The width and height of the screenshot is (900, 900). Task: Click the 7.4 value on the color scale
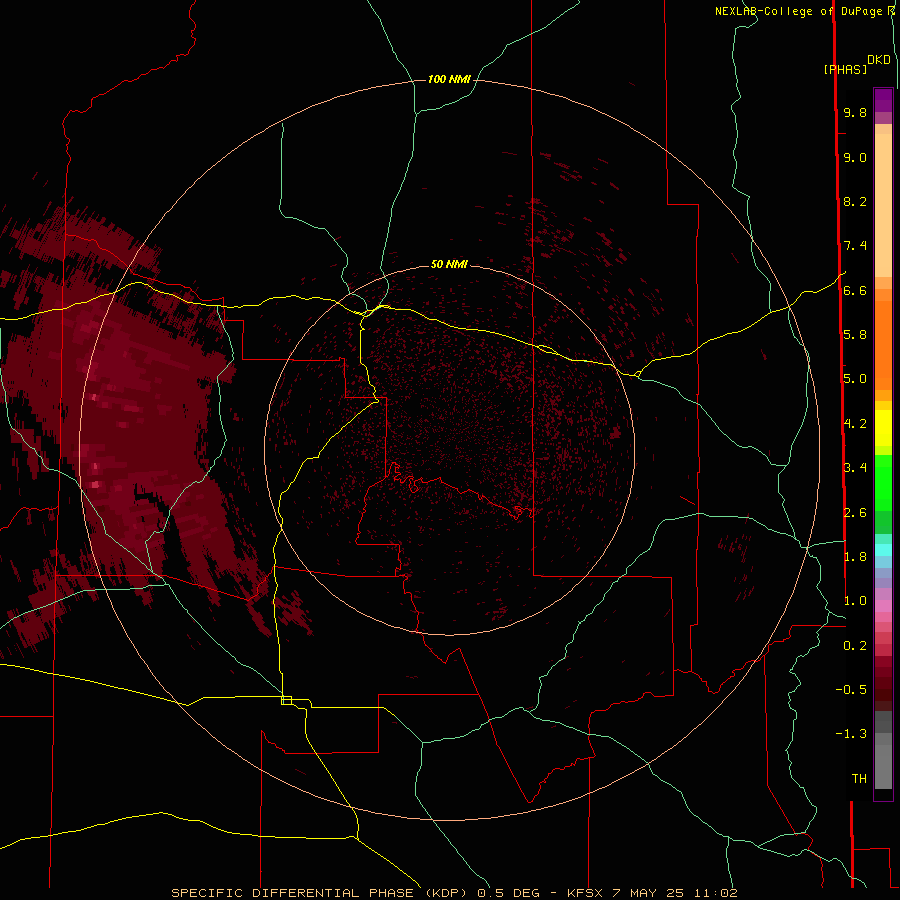[855, 246]
